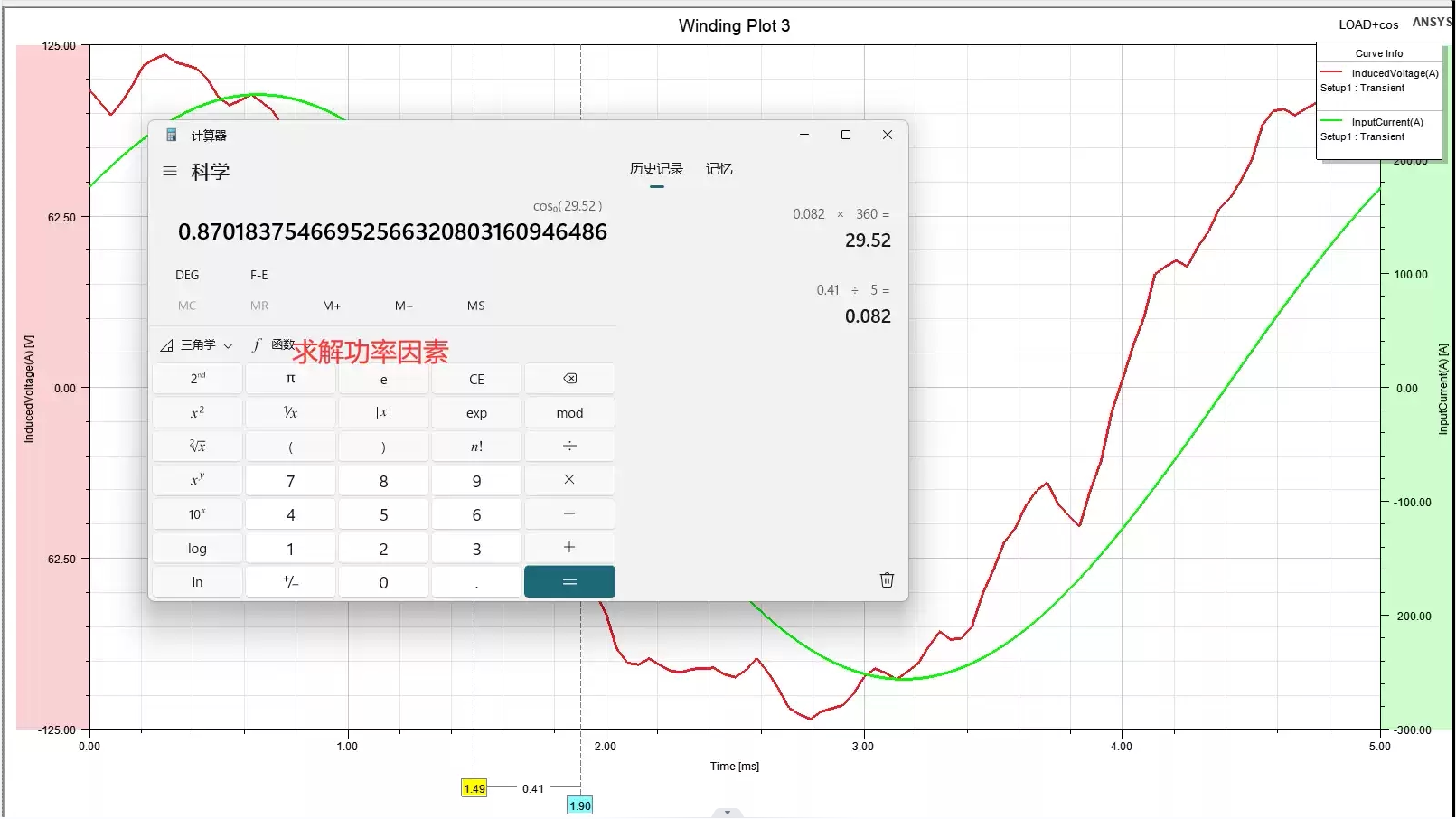
Task: Click the plus/minus sign toggle key
Action: tap(290, 581)
